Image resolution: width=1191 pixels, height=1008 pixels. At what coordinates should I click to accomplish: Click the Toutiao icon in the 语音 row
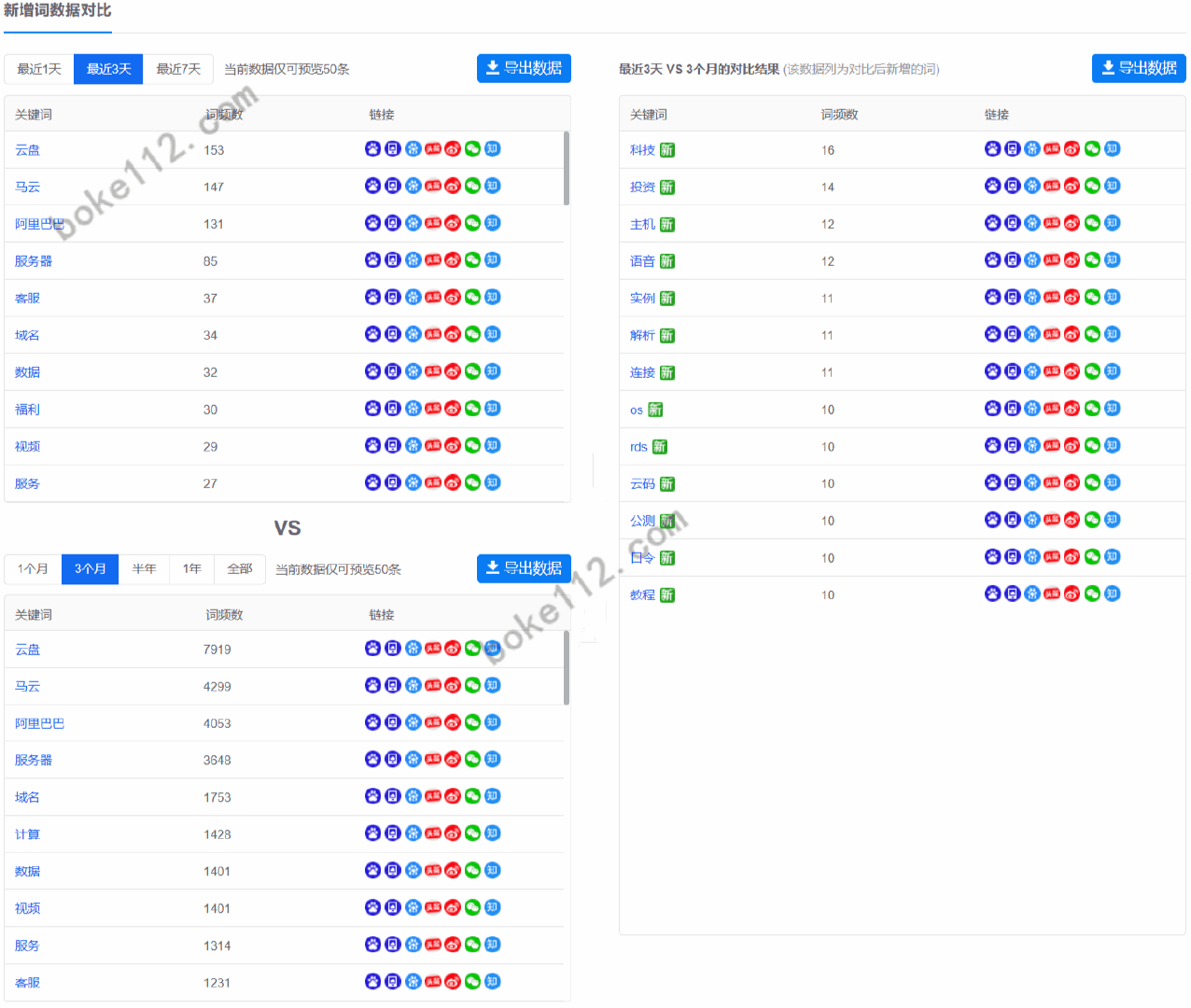coord(1052,260)
